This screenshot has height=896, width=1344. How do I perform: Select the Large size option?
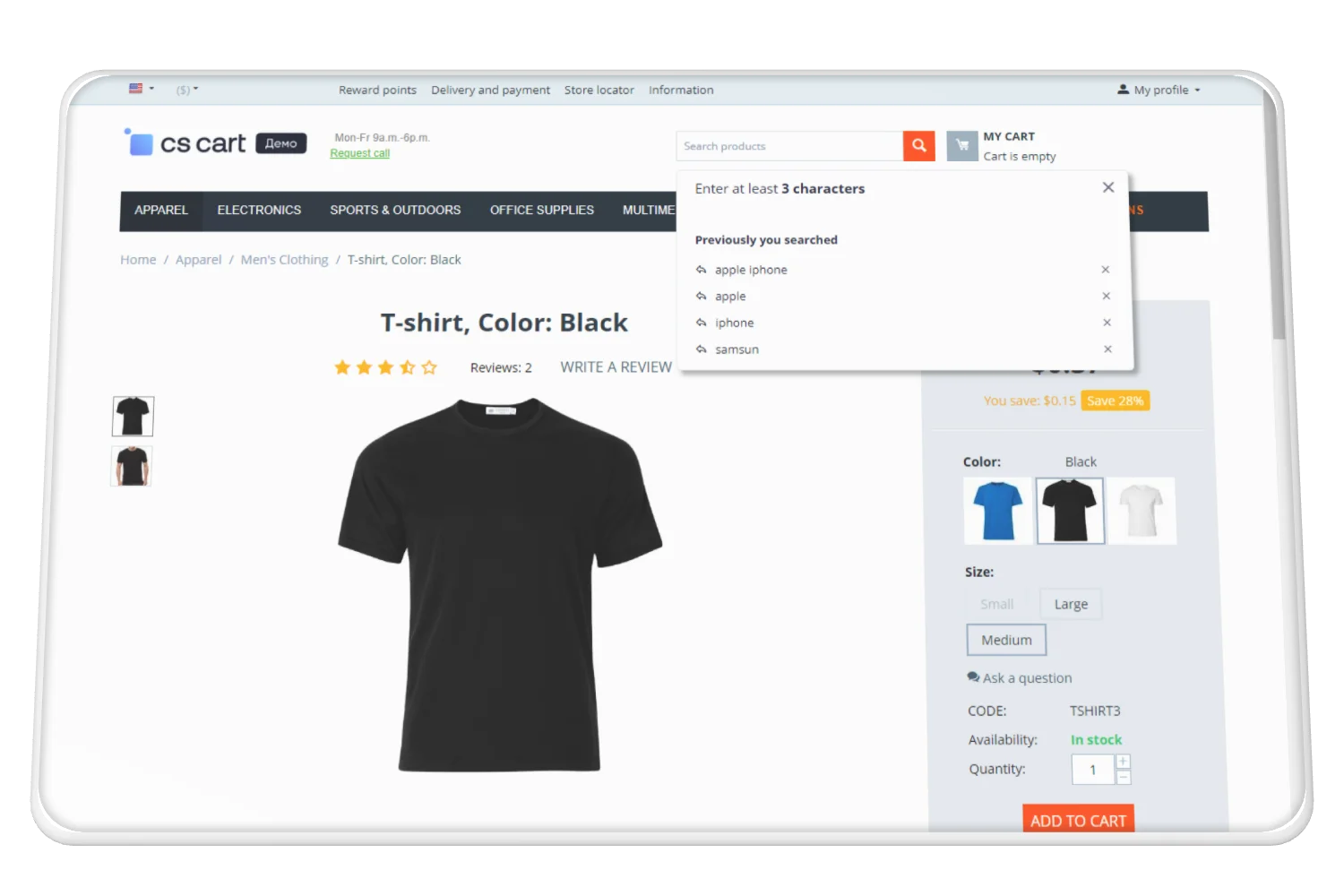point(1071,604)
